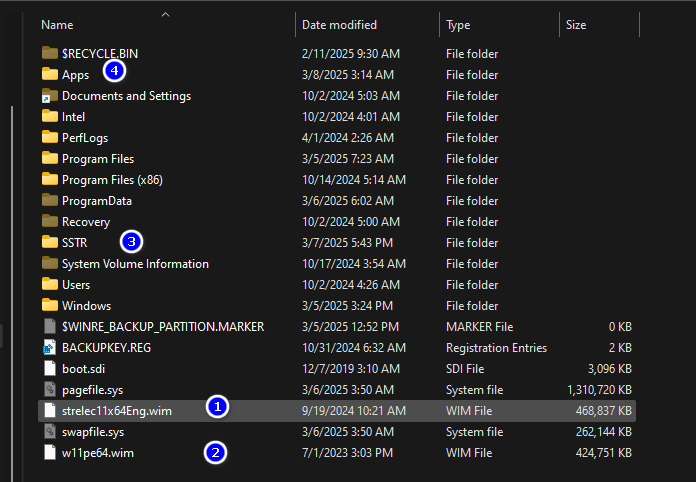Click the boot.sdi file icon
The width and height of the screenshot is (696, 482).
50,368
